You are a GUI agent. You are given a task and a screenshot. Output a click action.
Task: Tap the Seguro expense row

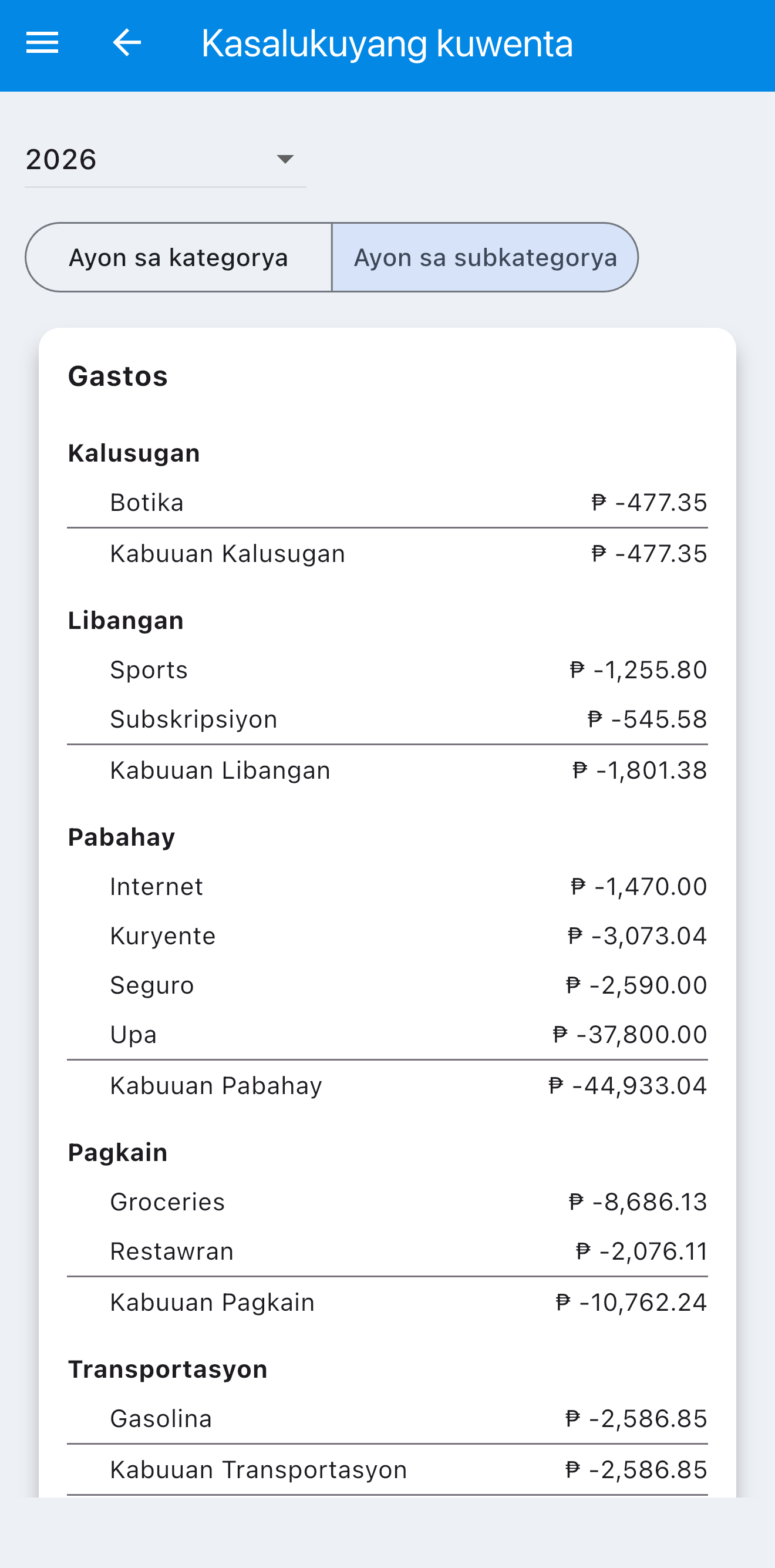(387, 985)
